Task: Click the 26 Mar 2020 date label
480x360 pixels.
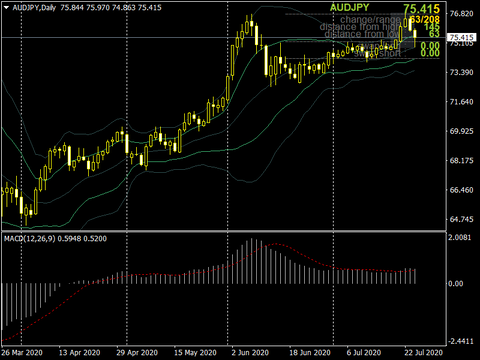Action: [22, 353]
